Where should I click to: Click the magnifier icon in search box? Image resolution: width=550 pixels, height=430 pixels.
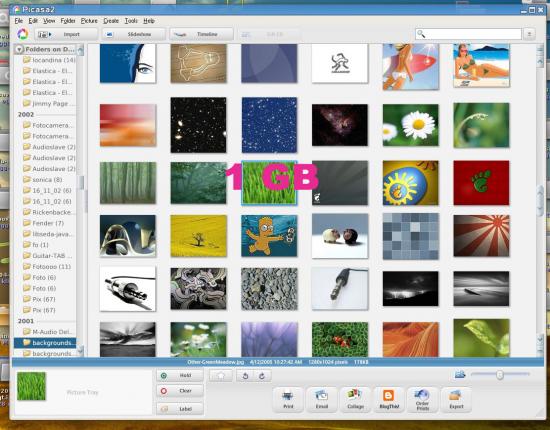tap(421, 34)
